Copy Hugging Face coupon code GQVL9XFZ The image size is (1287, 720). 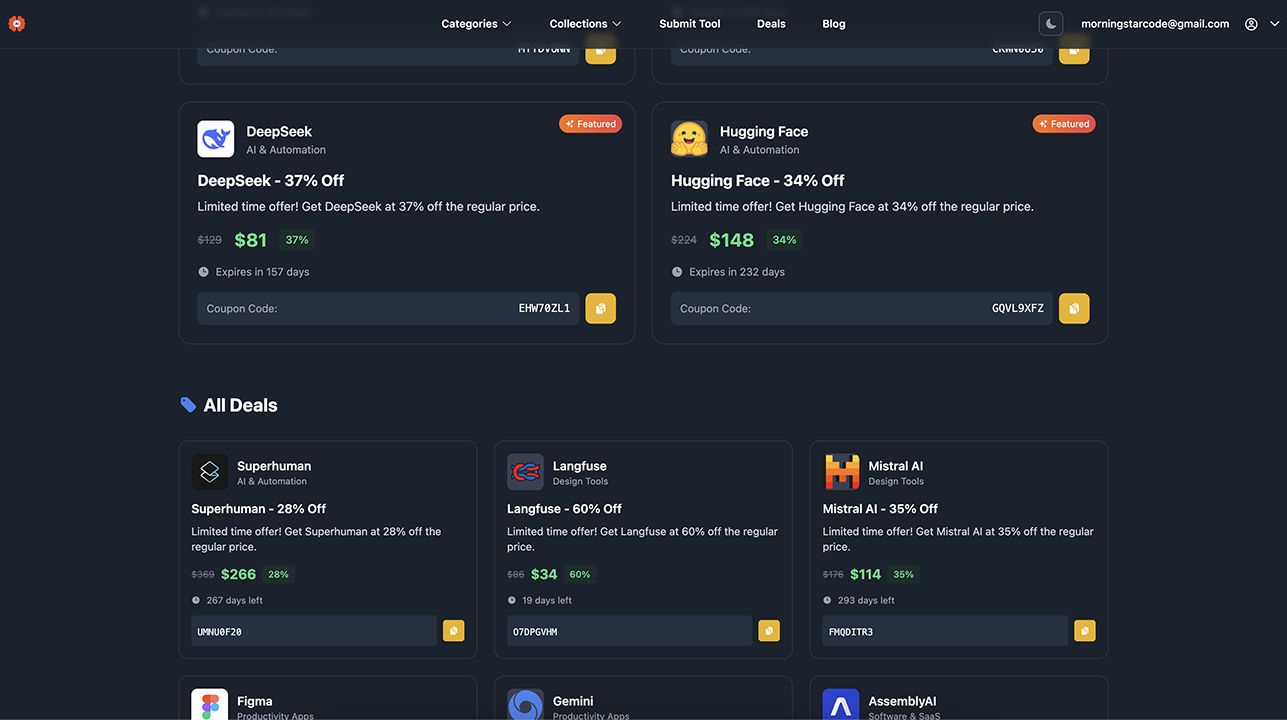[1074, 309]
